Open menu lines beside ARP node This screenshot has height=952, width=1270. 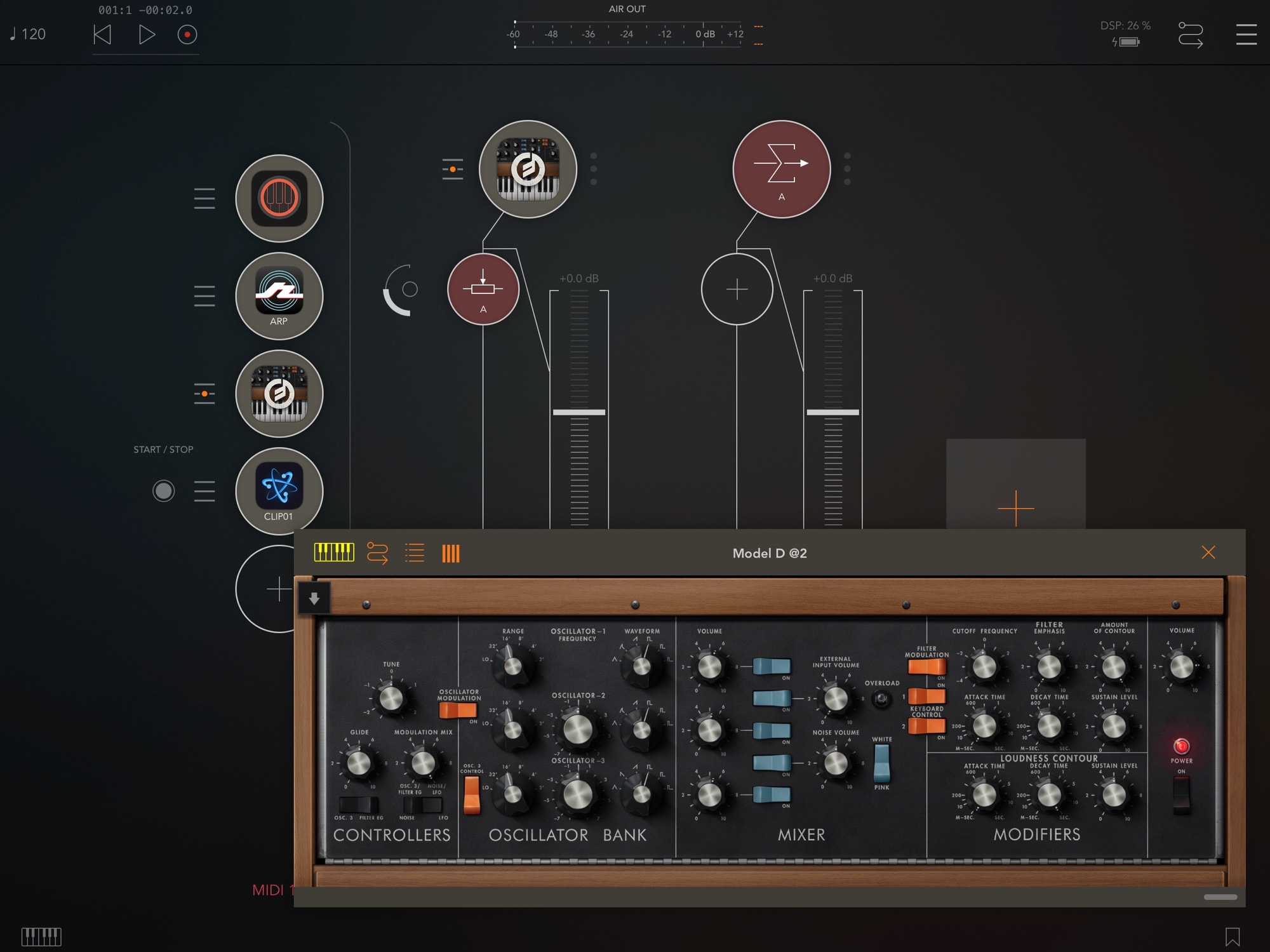204,296
